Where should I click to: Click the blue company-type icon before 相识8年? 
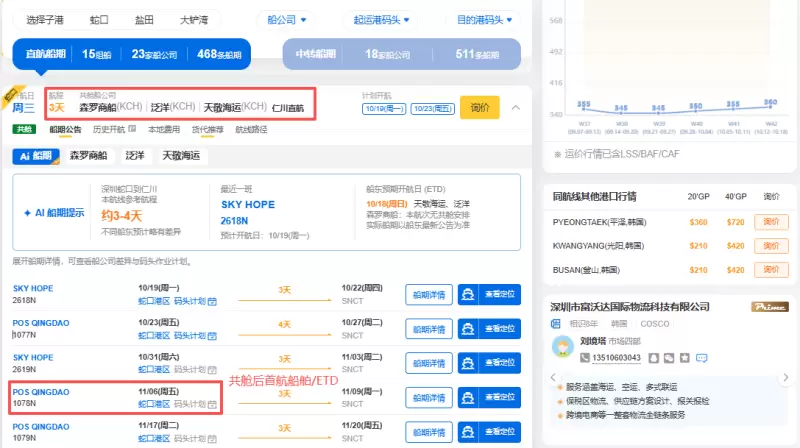556,324
